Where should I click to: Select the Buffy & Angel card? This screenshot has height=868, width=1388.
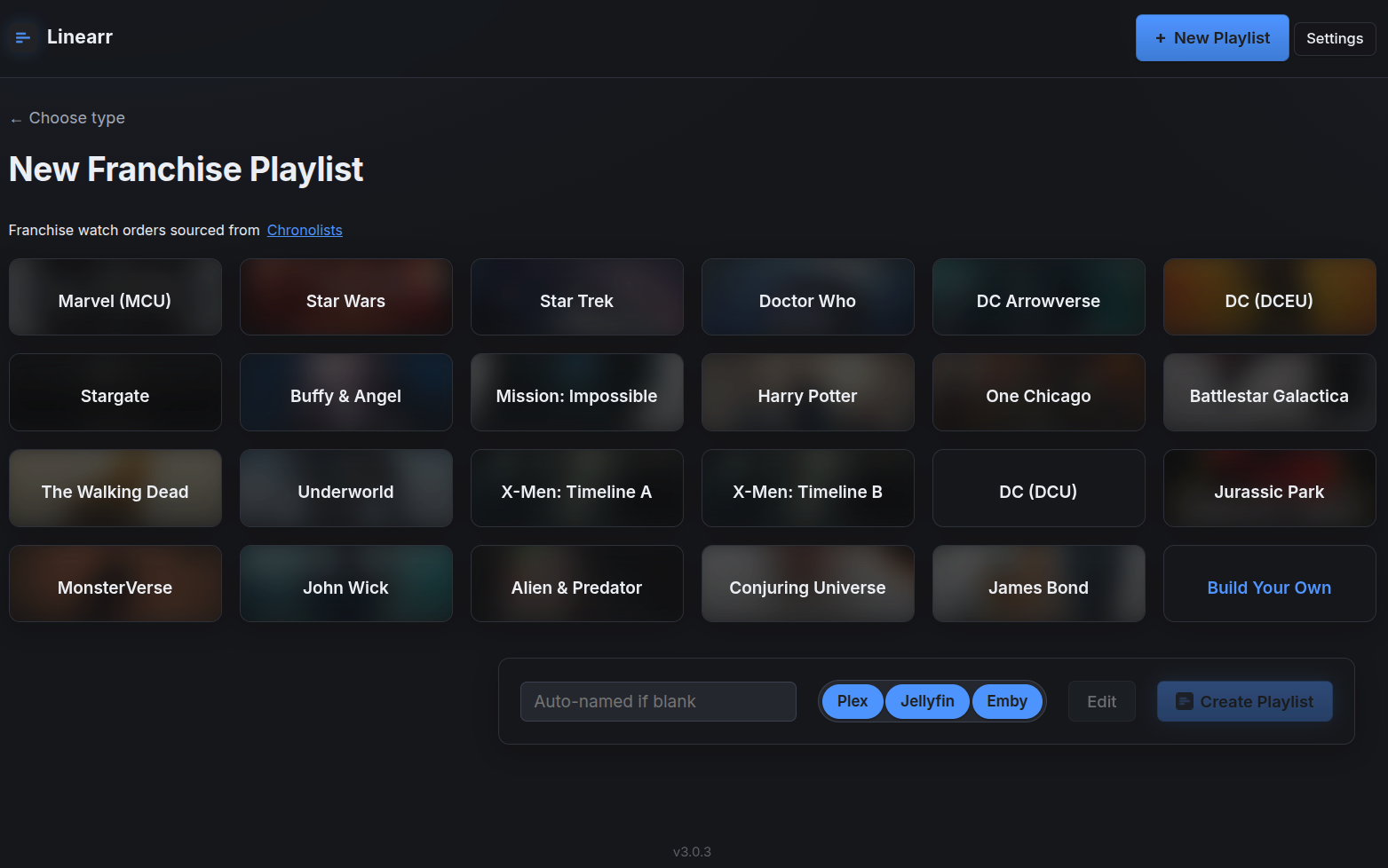pyautogui.click(x=346, y=392)
